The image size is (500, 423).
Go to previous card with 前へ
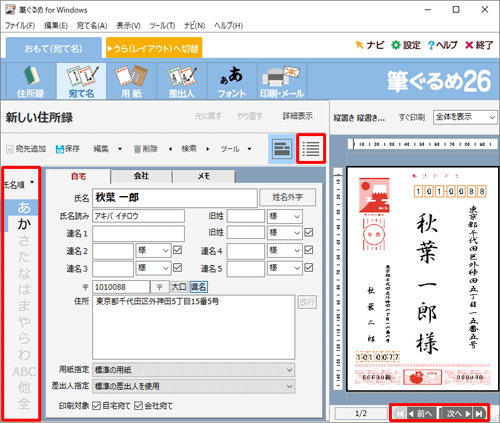(421, 414)
